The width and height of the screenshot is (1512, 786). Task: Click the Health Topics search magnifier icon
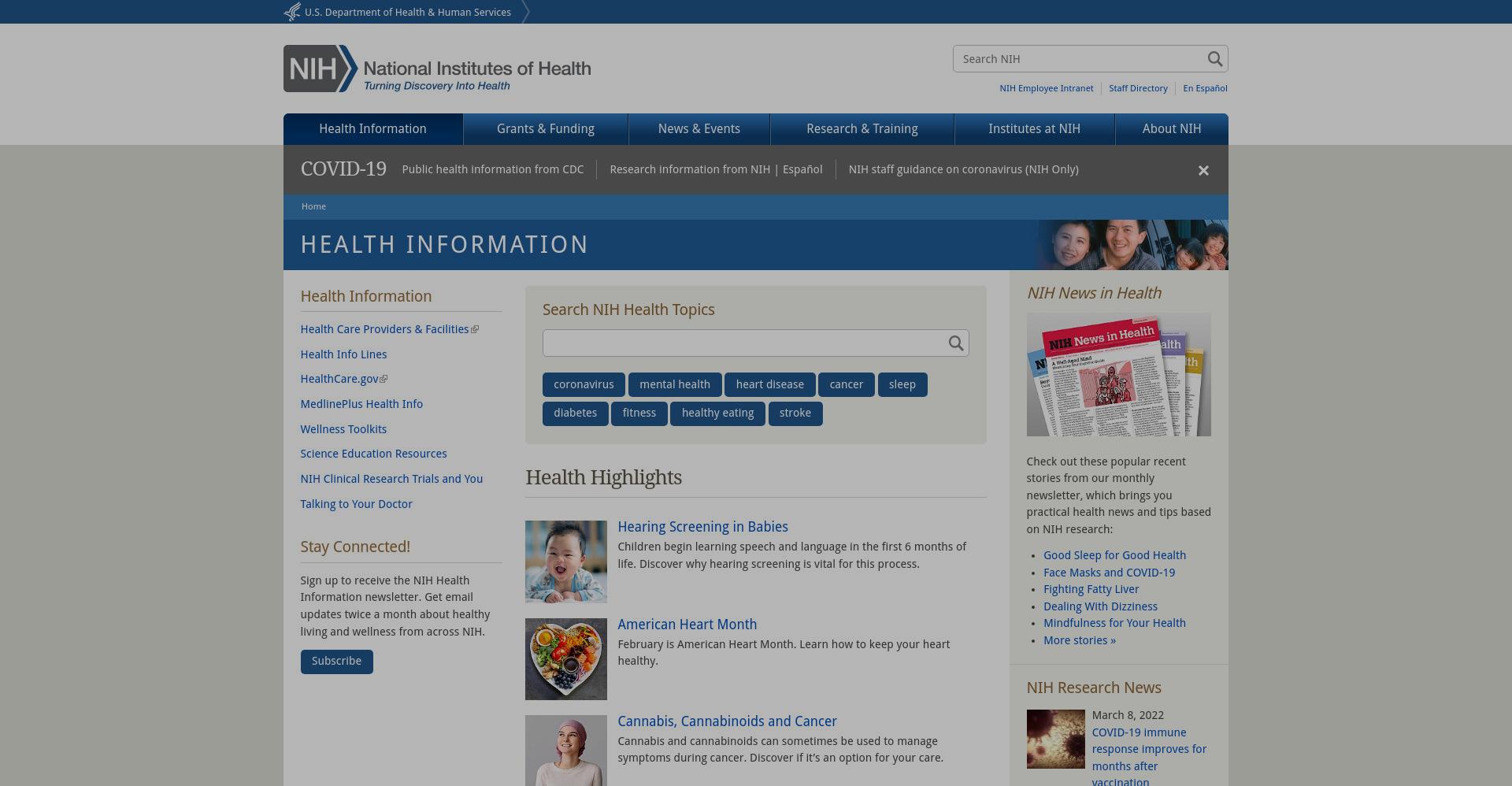[956, 343]
